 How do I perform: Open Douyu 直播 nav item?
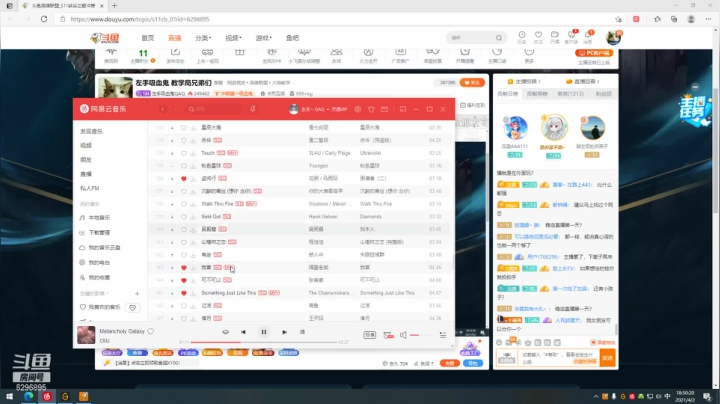(174, 38)
